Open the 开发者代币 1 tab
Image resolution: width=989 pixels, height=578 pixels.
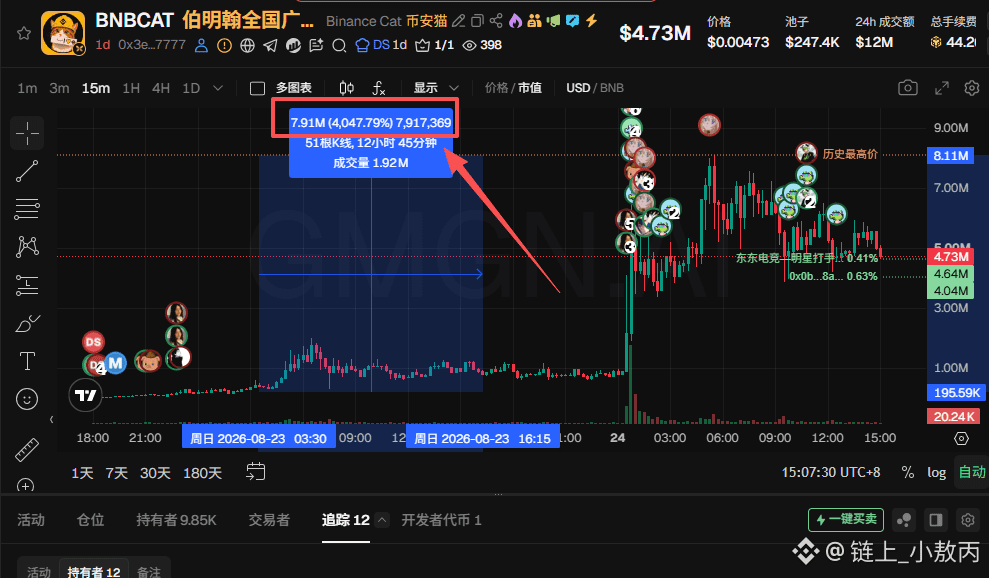click(442, 520)
